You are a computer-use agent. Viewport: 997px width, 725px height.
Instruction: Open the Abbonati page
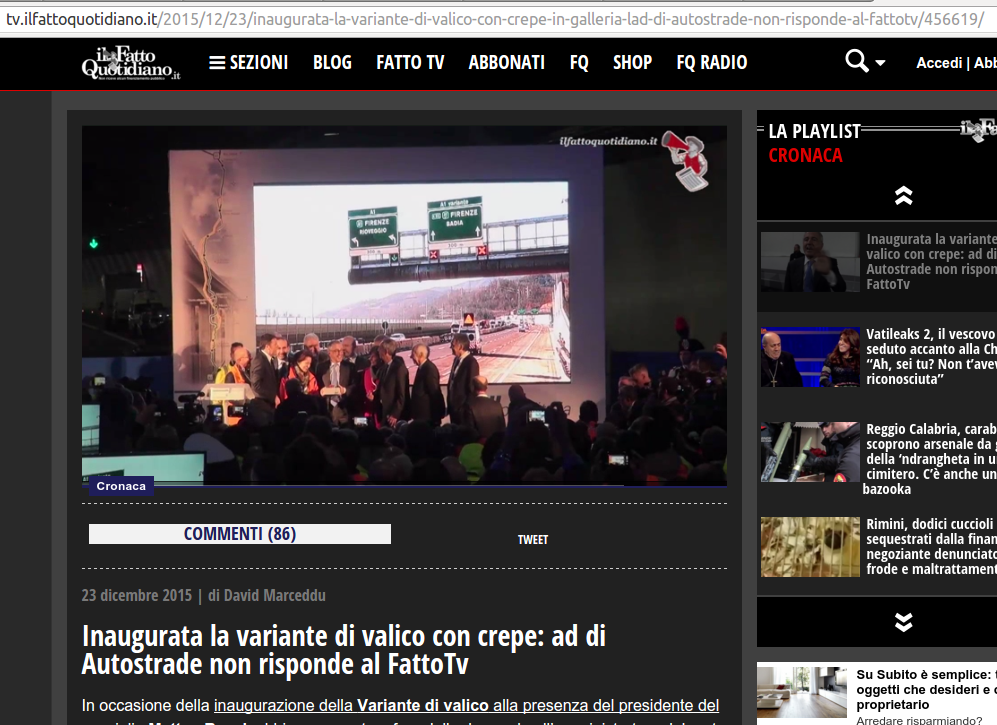507,62
